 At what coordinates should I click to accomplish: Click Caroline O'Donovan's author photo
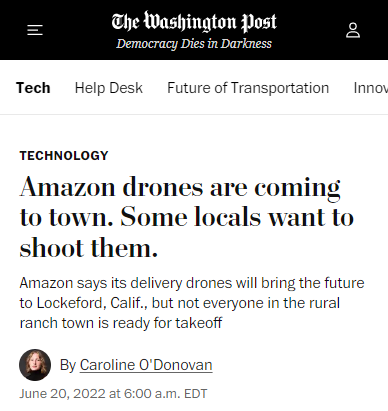coord(35,365)
